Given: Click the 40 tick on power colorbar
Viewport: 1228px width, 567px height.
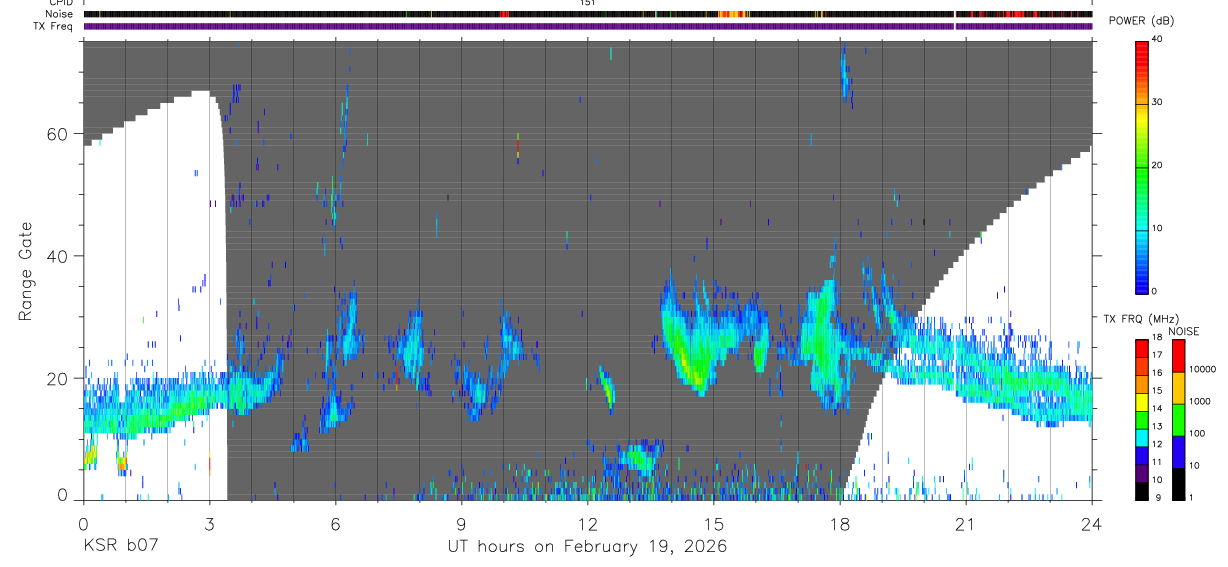Looking at the screenshot, I should [1158, 39].
